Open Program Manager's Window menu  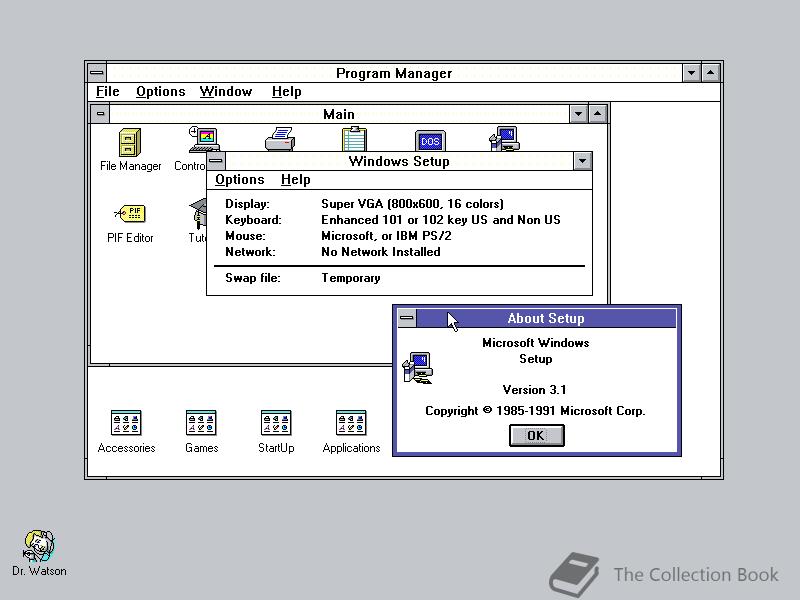click(x=226, y=92)
